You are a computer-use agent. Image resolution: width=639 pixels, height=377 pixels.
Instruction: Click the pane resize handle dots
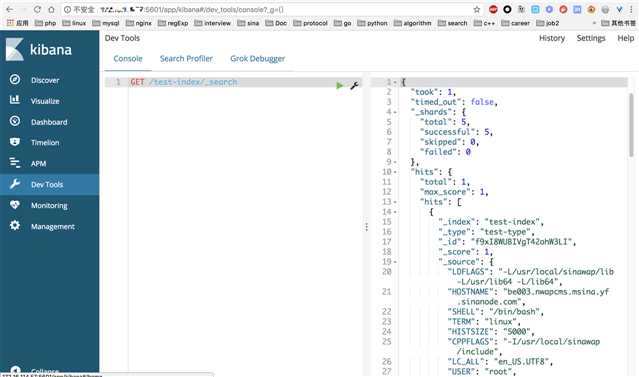point(366,227)
